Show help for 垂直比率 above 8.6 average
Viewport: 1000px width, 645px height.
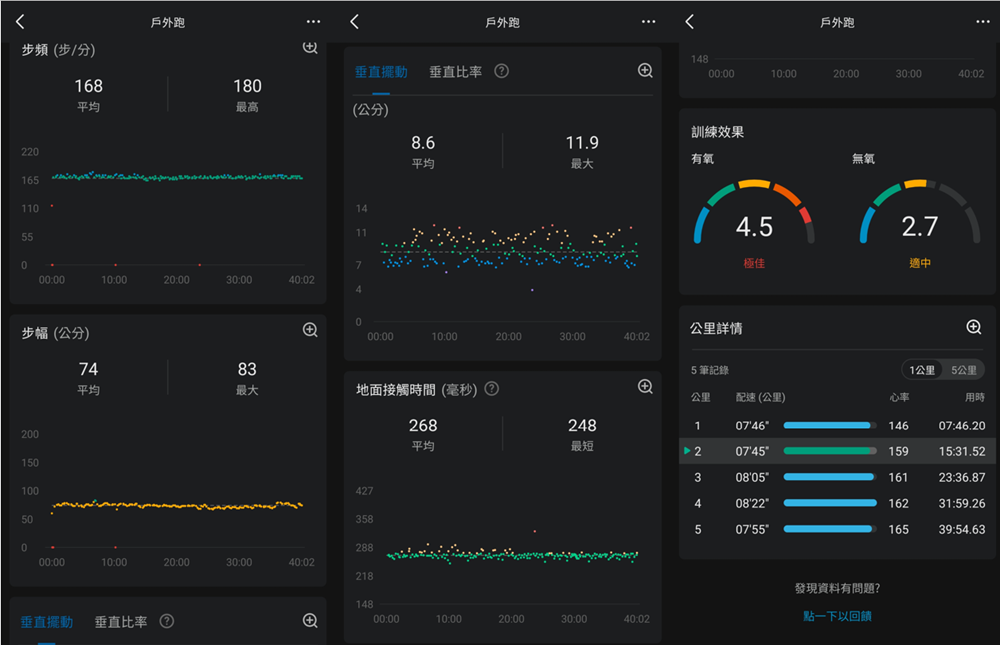tap(502, 72)
